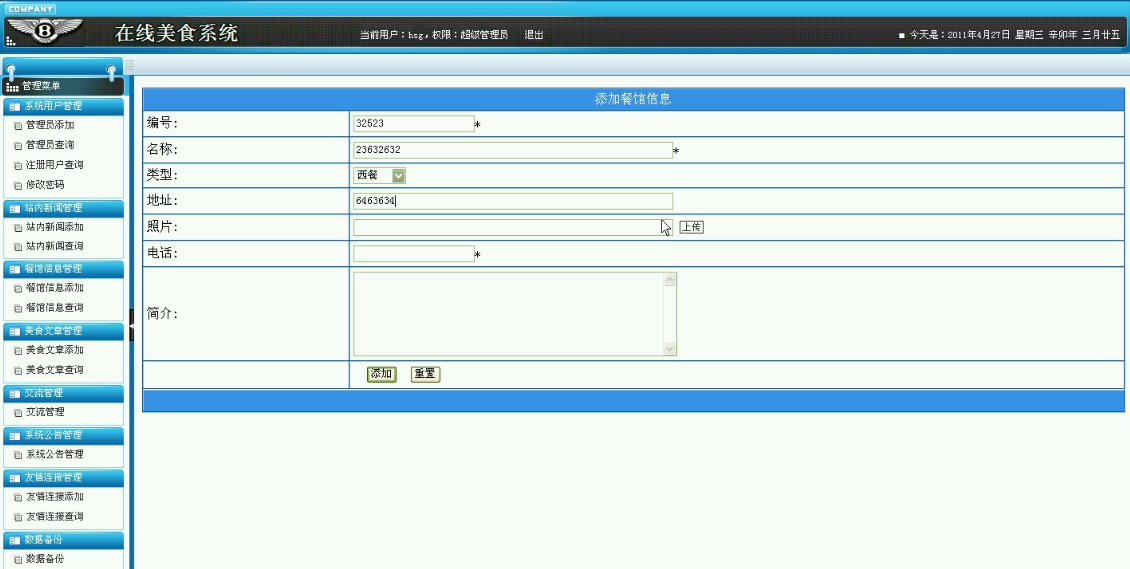Click the 在线美食系统 title text

pos(177,33)
